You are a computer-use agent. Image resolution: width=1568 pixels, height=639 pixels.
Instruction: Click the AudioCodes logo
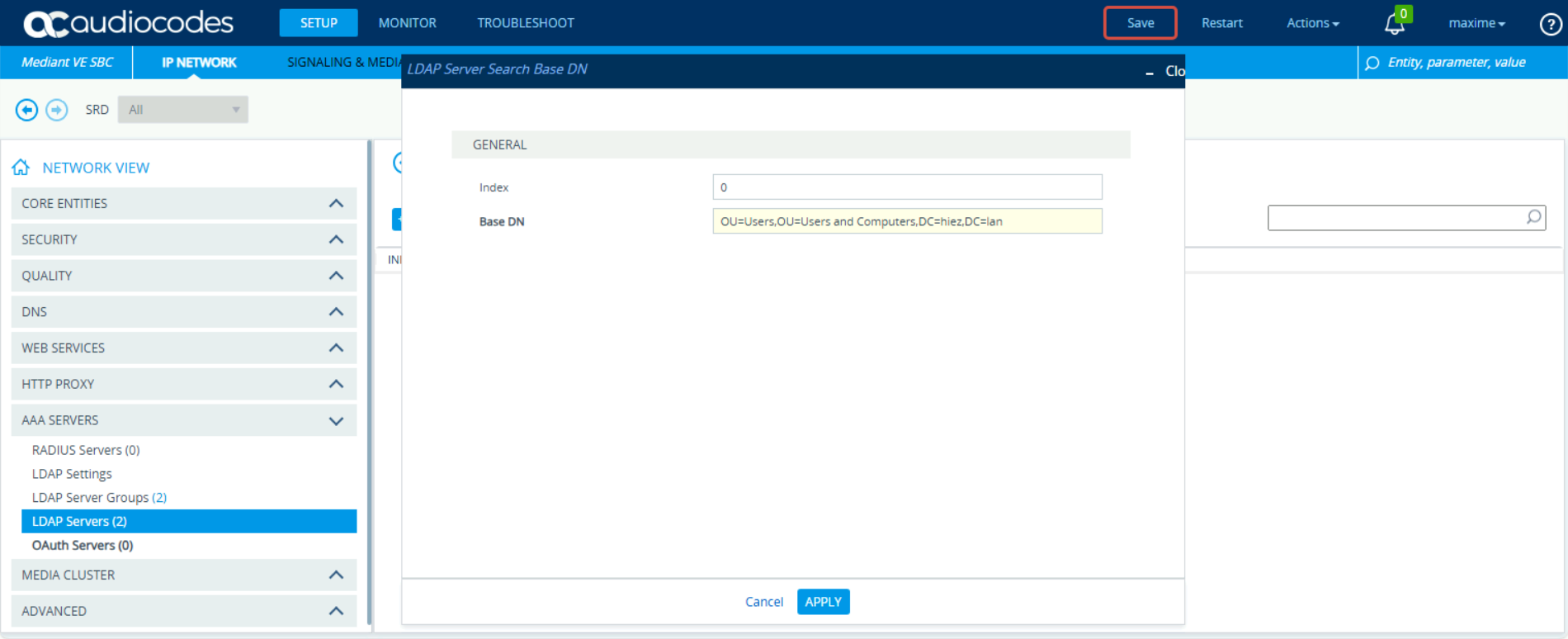[128, 23]
